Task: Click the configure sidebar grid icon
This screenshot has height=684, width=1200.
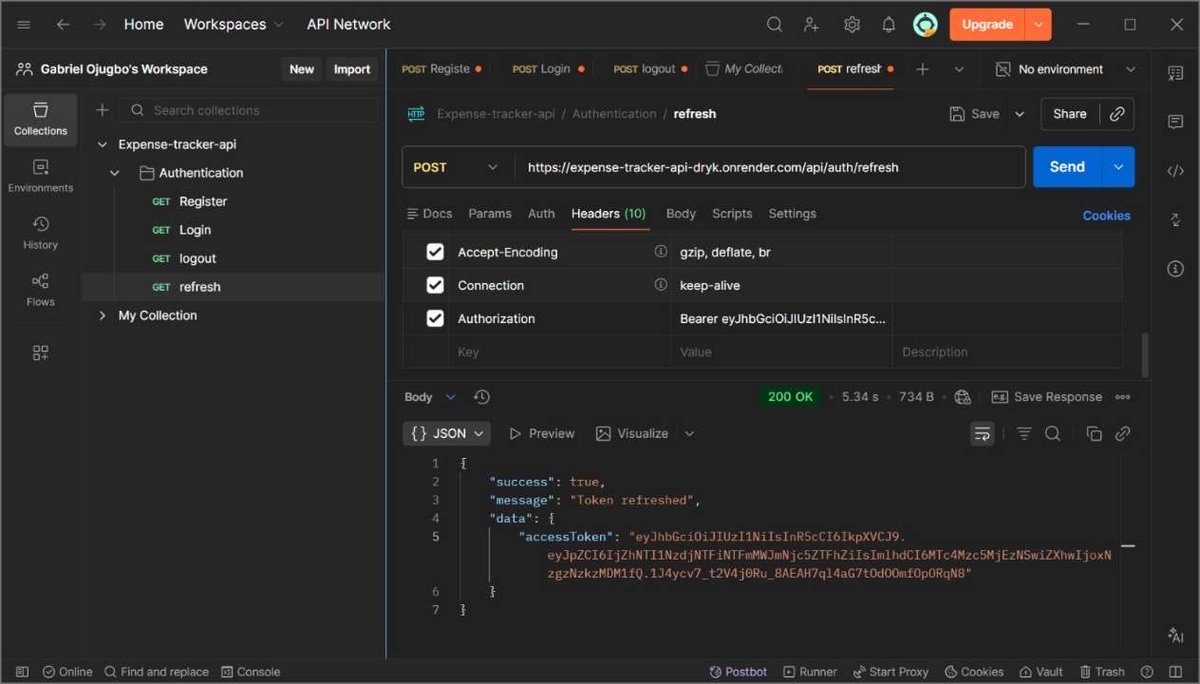Action: tap(41, 353)
